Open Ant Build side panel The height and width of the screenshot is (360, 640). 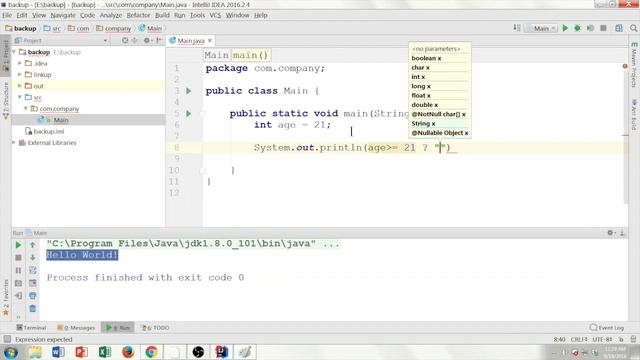click(x=634, y=115)
